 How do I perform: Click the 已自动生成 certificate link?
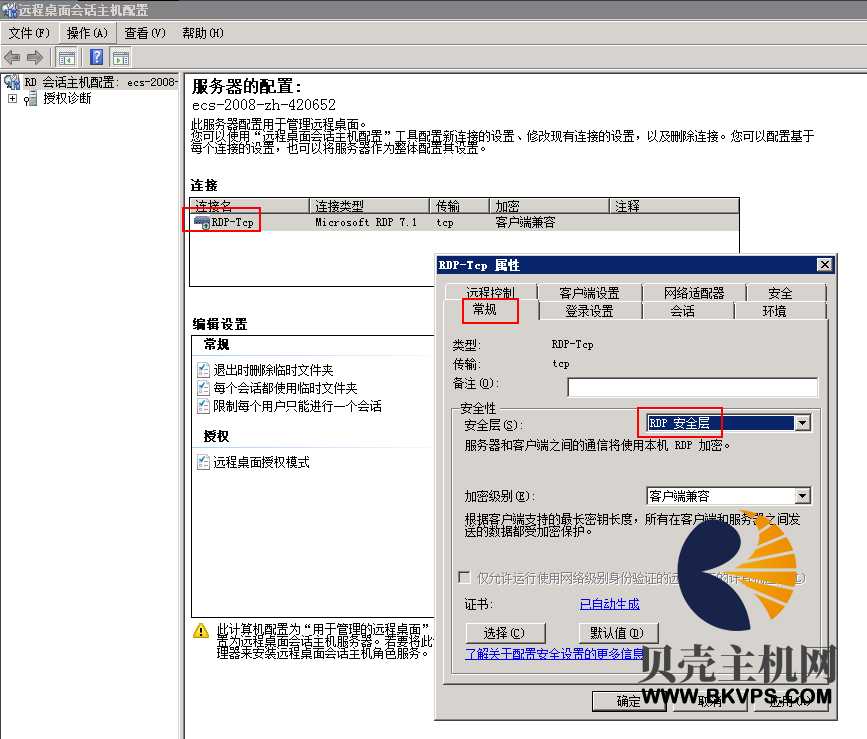pos(609,604)
